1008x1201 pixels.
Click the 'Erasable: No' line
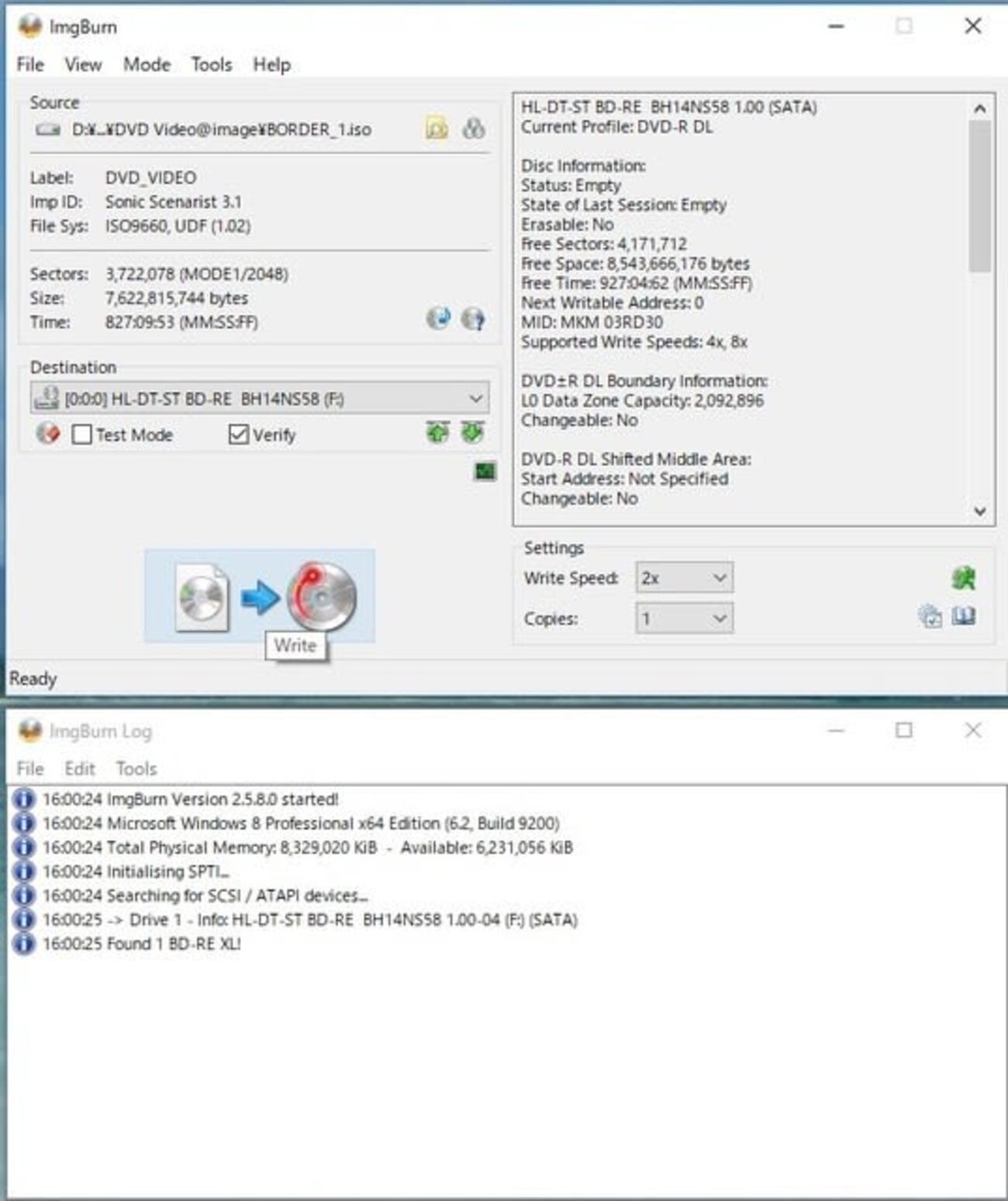567,225
